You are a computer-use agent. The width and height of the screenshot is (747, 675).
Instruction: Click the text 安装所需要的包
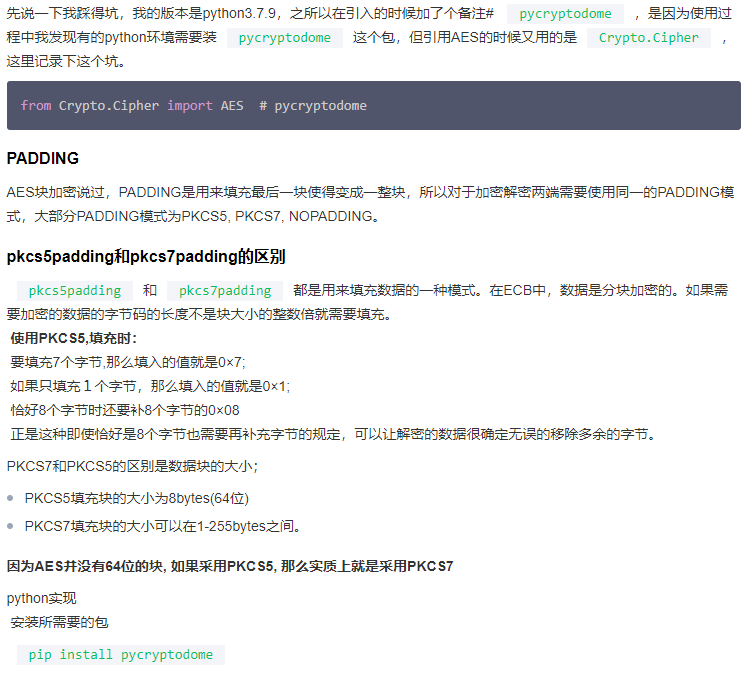click(x=60, y=622)
